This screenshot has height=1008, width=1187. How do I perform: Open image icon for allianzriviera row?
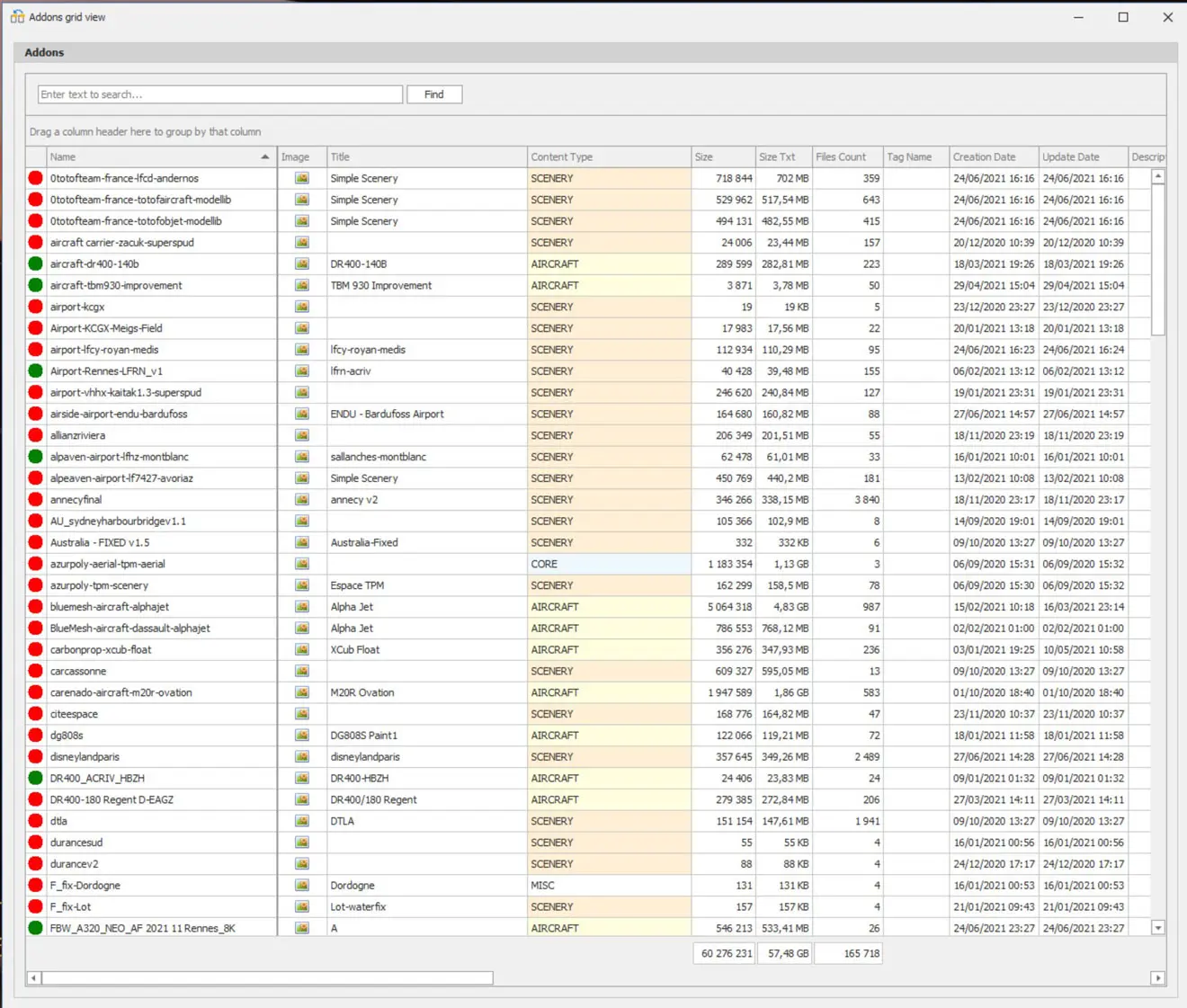(x=302, y=435)
